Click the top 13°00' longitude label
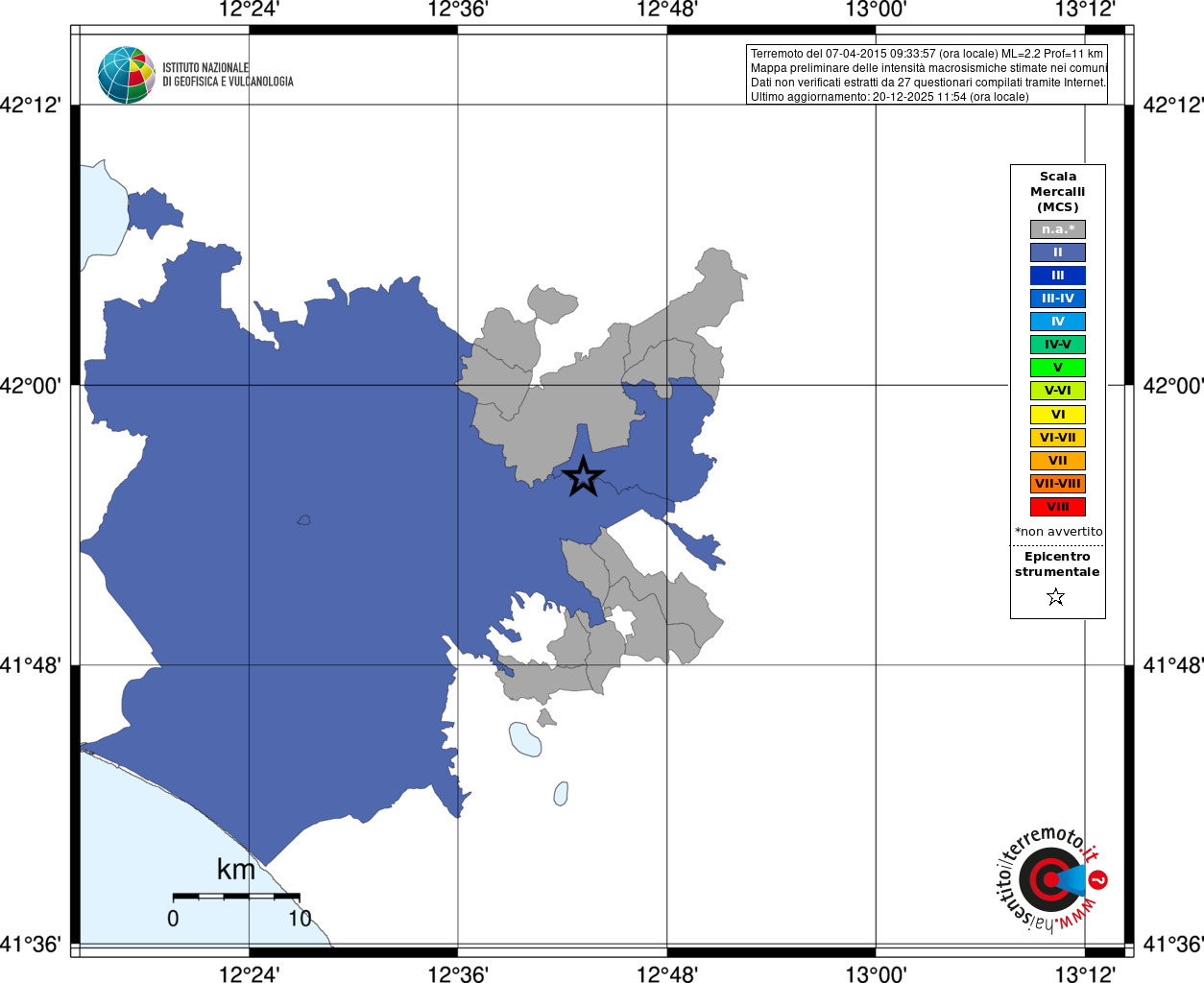 tap(876, 10)
